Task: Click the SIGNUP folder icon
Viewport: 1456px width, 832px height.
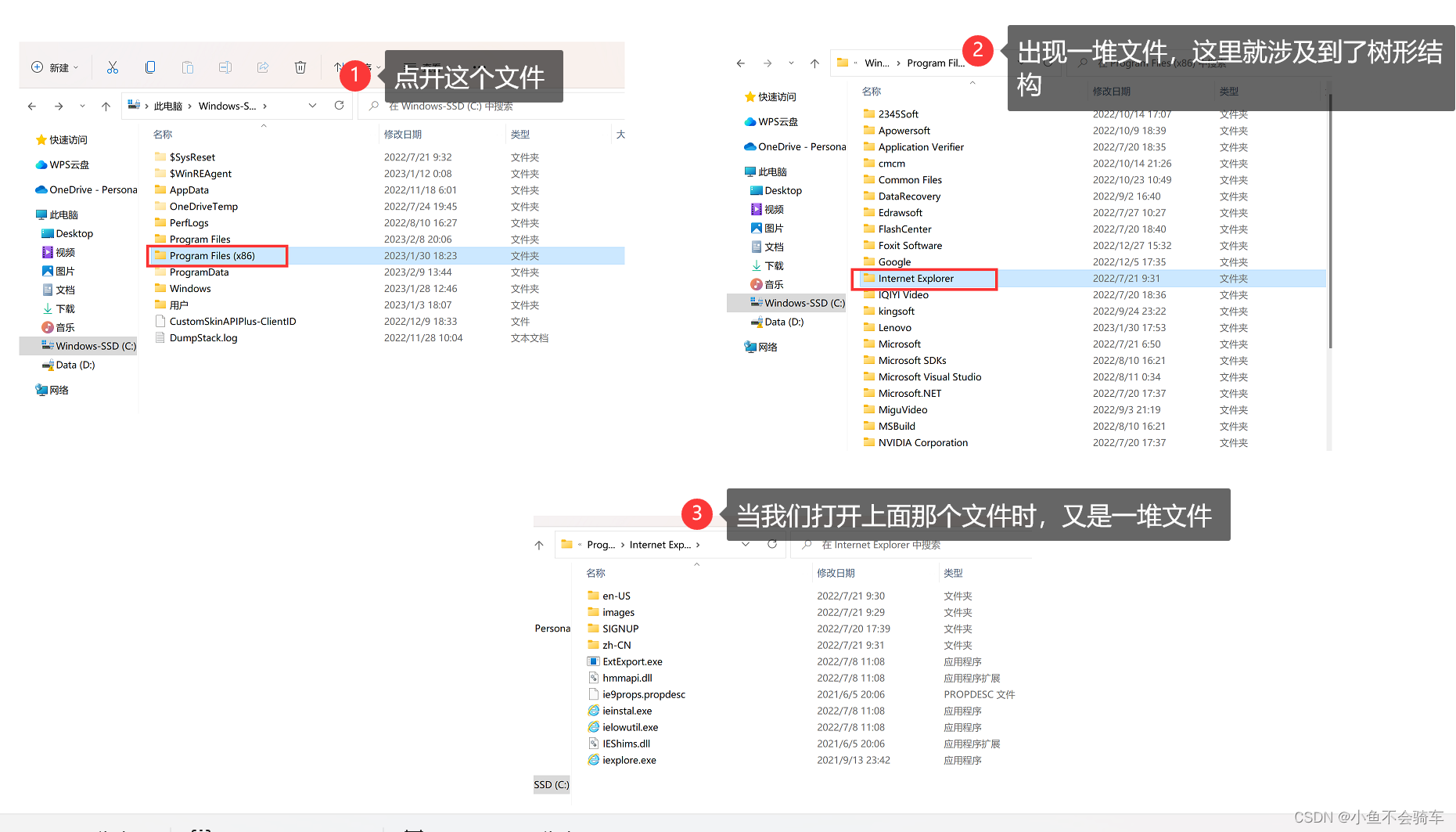Action: [x=593, y=629]
